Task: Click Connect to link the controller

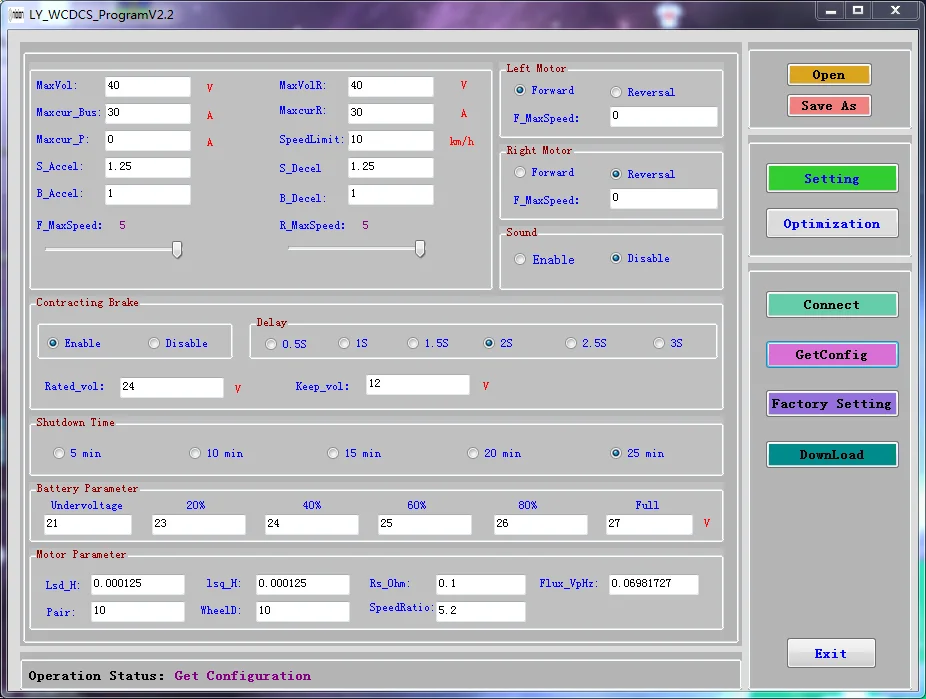Action: coord(831,305)
